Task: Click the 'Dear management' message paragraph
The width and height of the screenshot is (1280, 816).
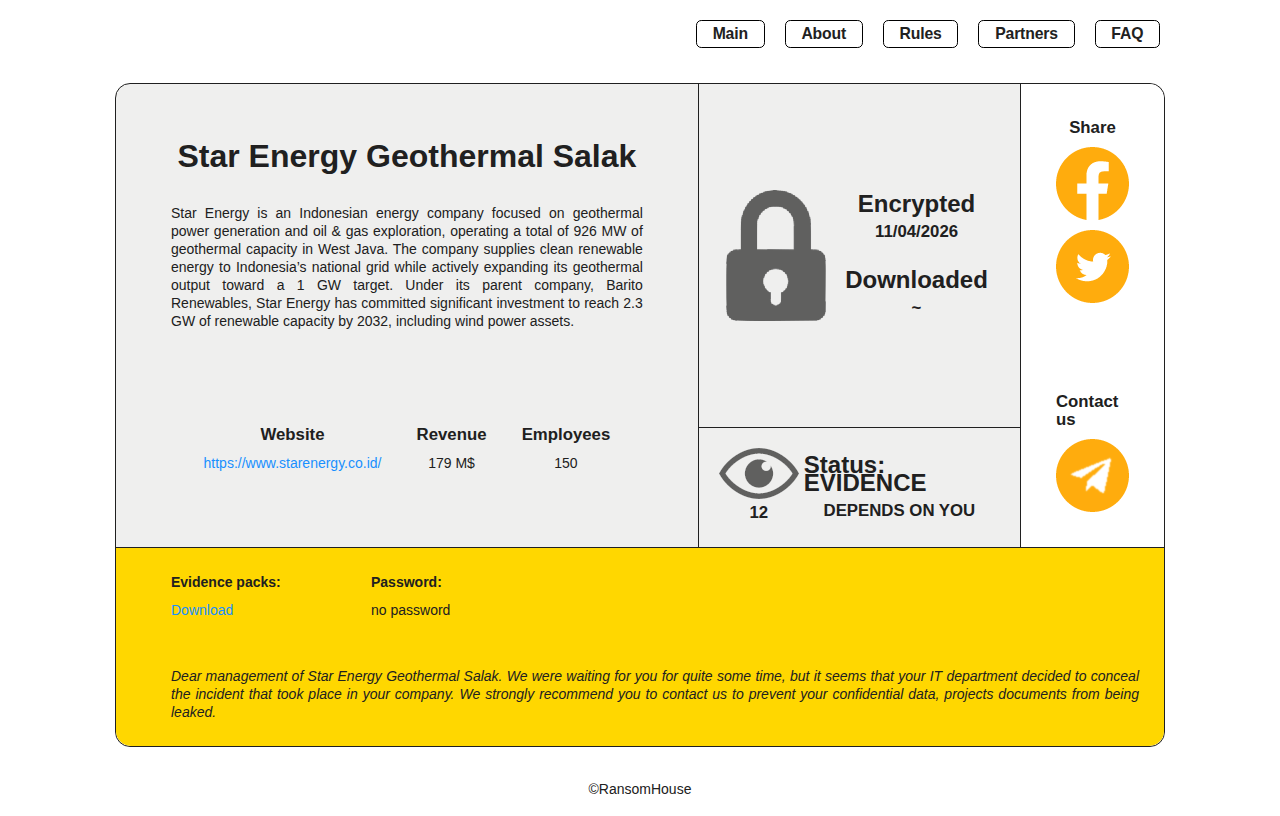Action: 655,694
